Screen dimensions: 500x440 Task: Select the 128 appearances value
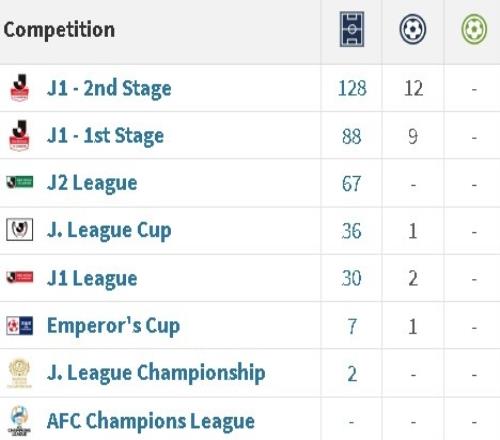coord(352,88)
